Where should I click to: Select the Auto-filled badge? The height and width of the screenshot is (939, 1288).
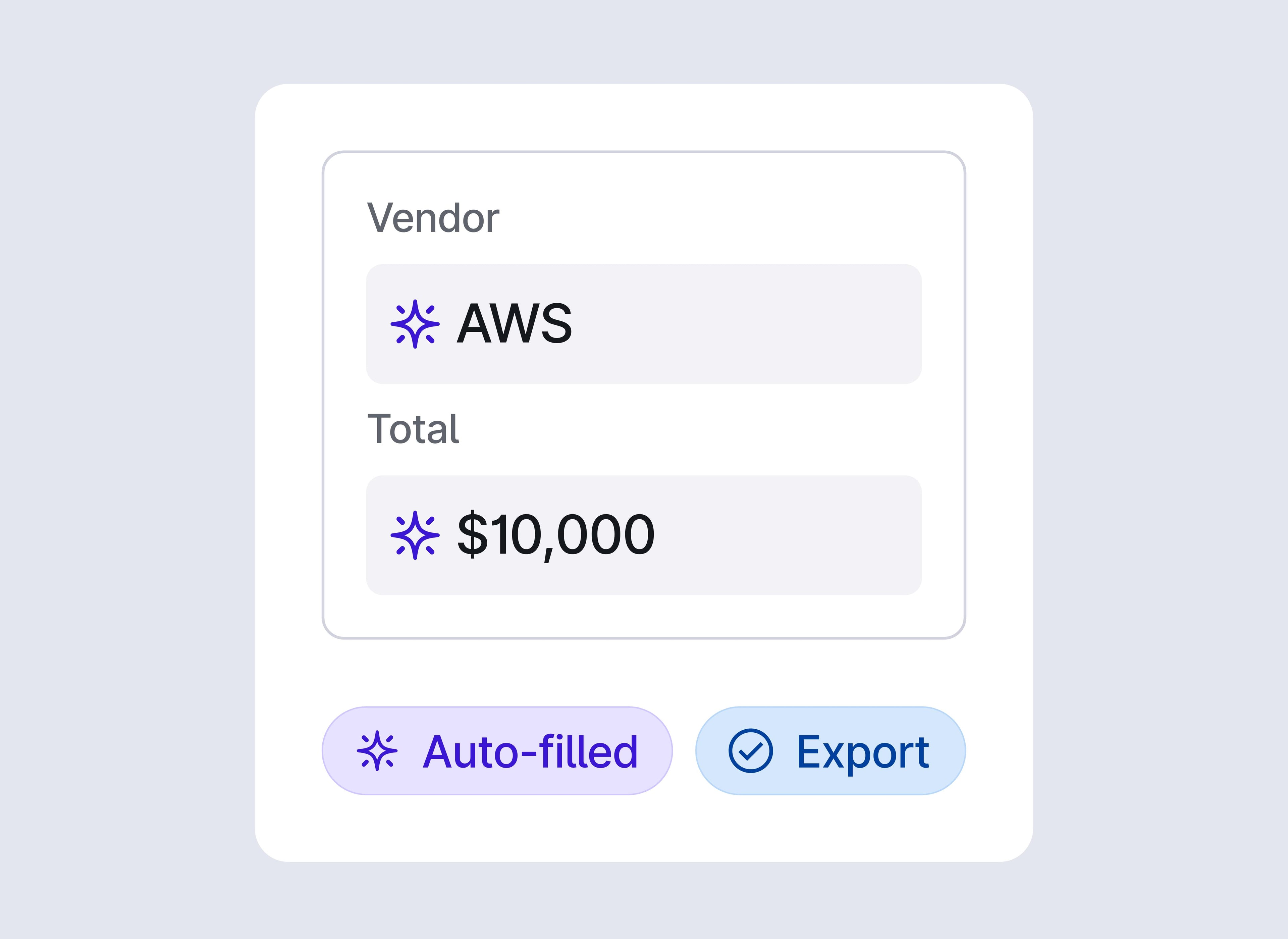(496, 751)
